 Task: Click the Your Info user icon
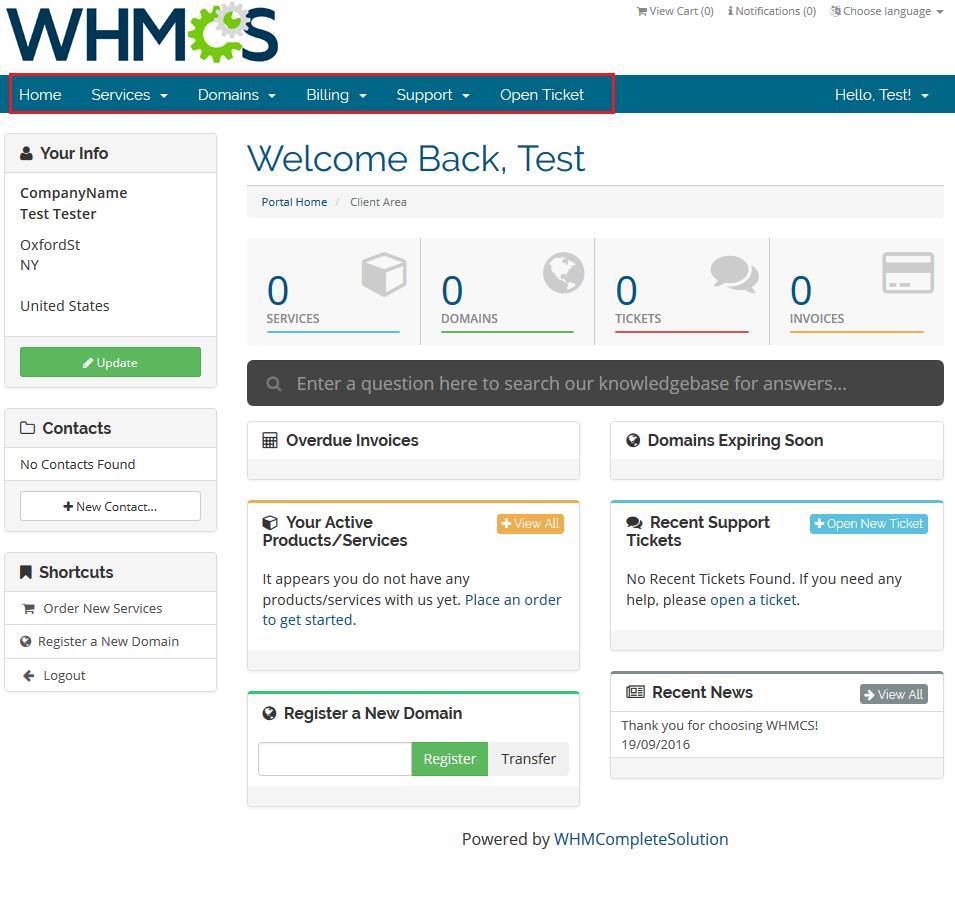(x=26, y=153)
